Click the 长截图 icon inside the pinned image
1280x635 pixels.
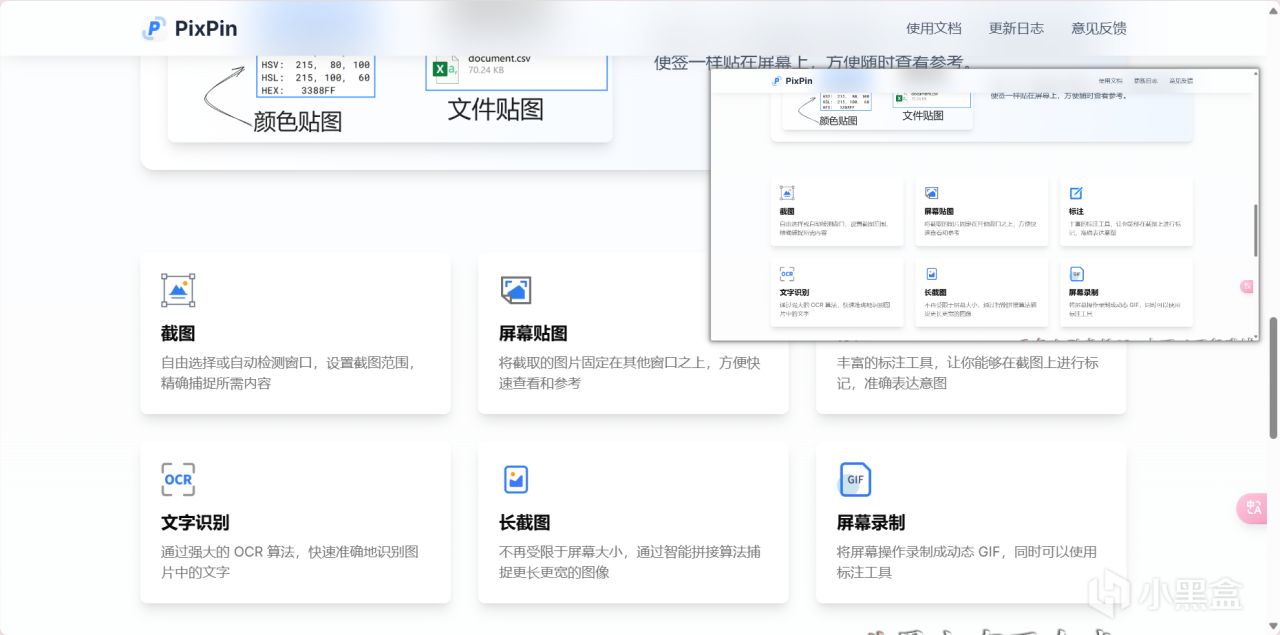[x=931, y=274]
